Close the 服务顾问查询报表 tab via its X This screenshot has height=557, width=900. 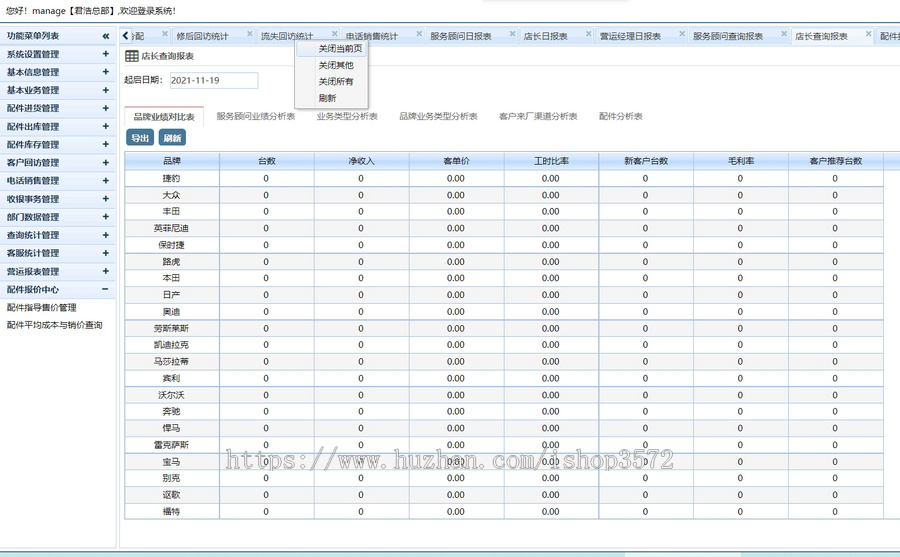click(784, 34)
